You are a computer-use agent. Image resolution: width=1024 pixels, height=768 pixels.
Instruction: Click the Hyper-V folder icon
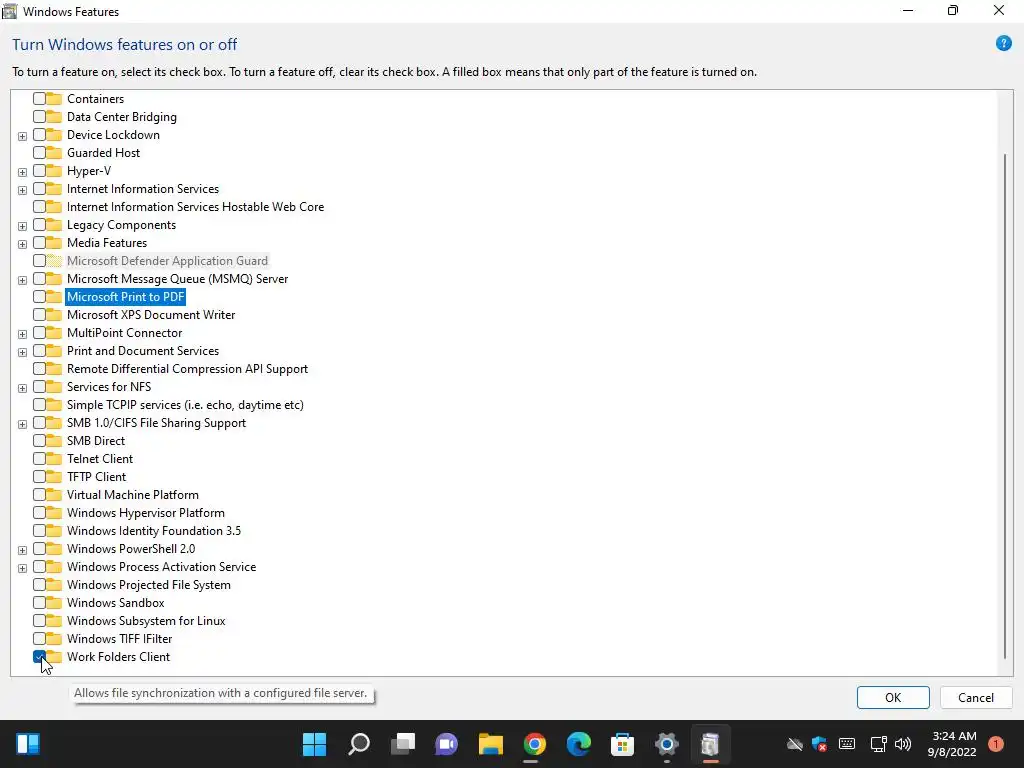coord(54,170)
